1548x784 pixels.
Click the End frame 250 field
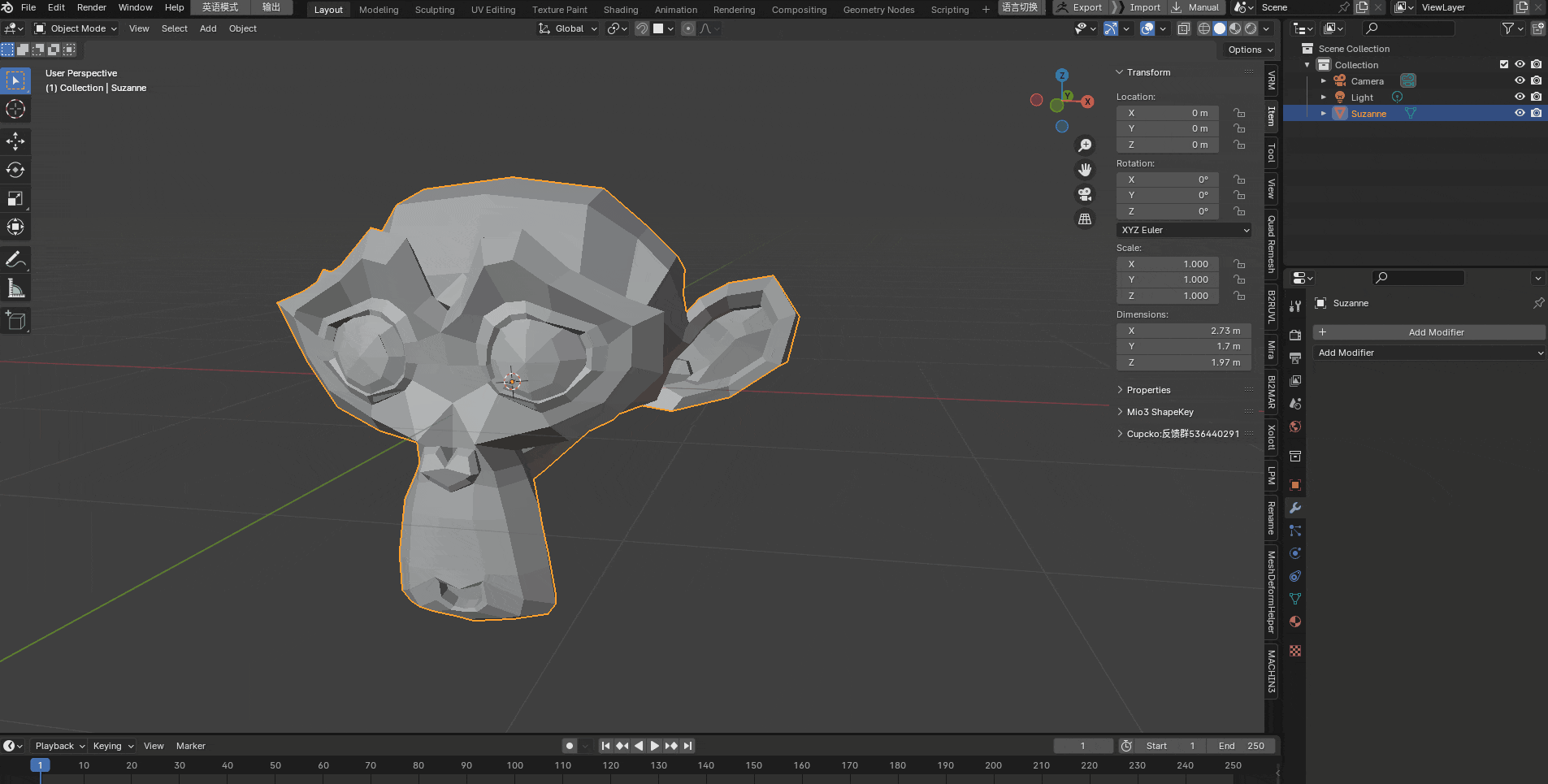tap(1241, 746)
